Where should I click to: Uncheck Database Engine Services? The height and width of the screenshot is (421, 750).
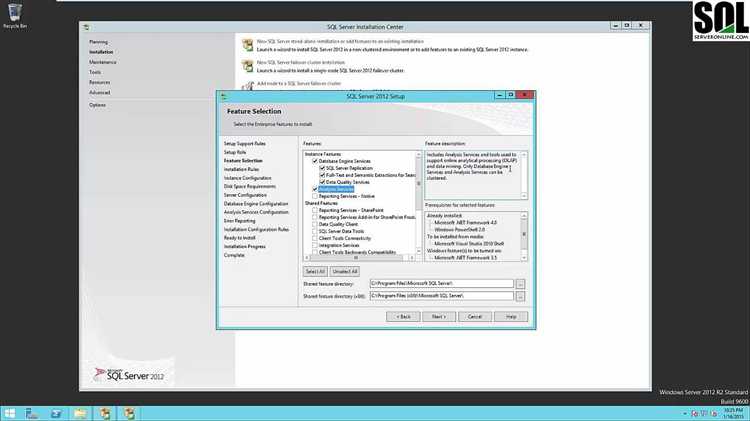[x=315, y=161]
